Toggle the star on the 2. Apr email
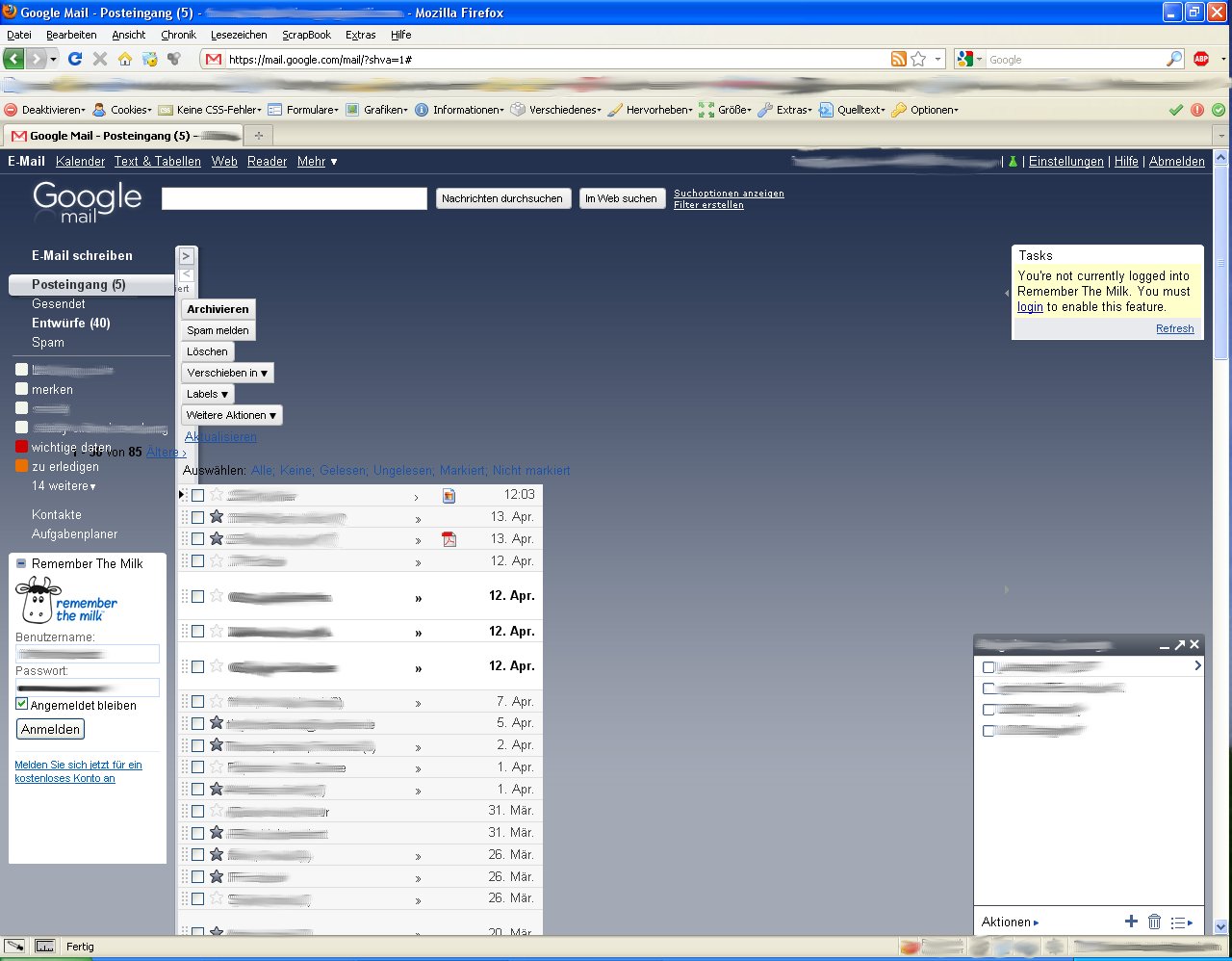Image resolution: width=1232 pixels, height=961 pixels. (217, 744)
